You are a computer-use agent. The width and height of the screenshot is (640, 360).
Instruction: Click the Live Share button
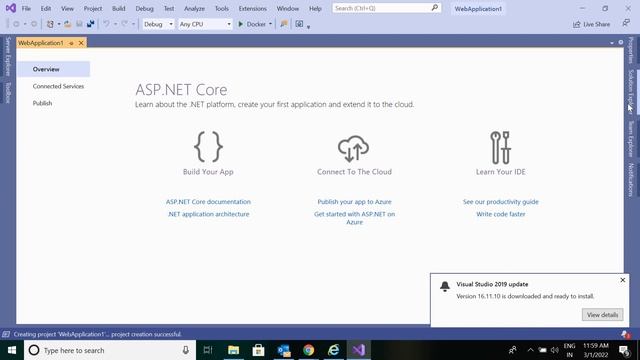point(591,24)
